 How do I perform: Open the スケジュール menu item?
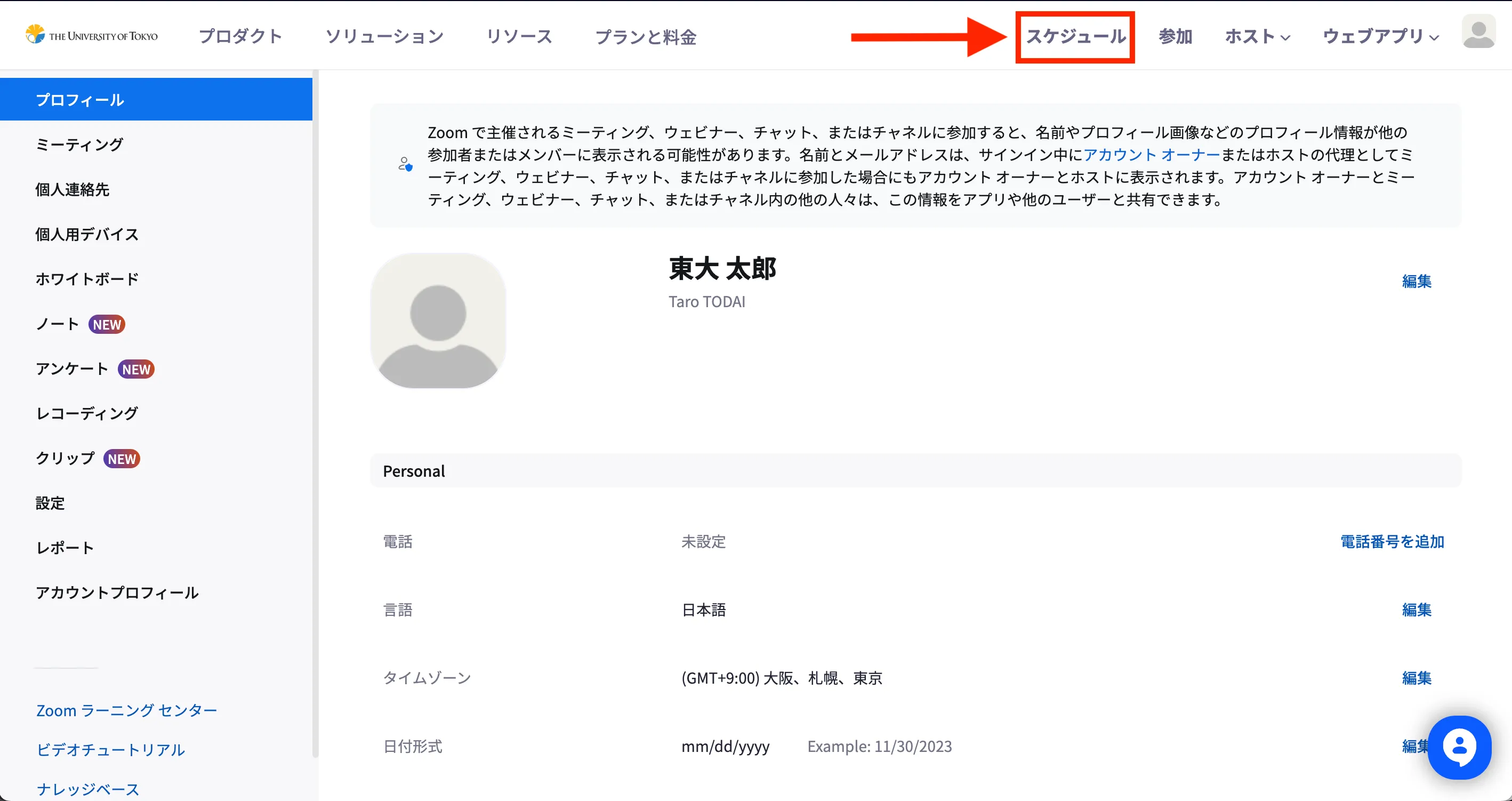(1075, 36)
